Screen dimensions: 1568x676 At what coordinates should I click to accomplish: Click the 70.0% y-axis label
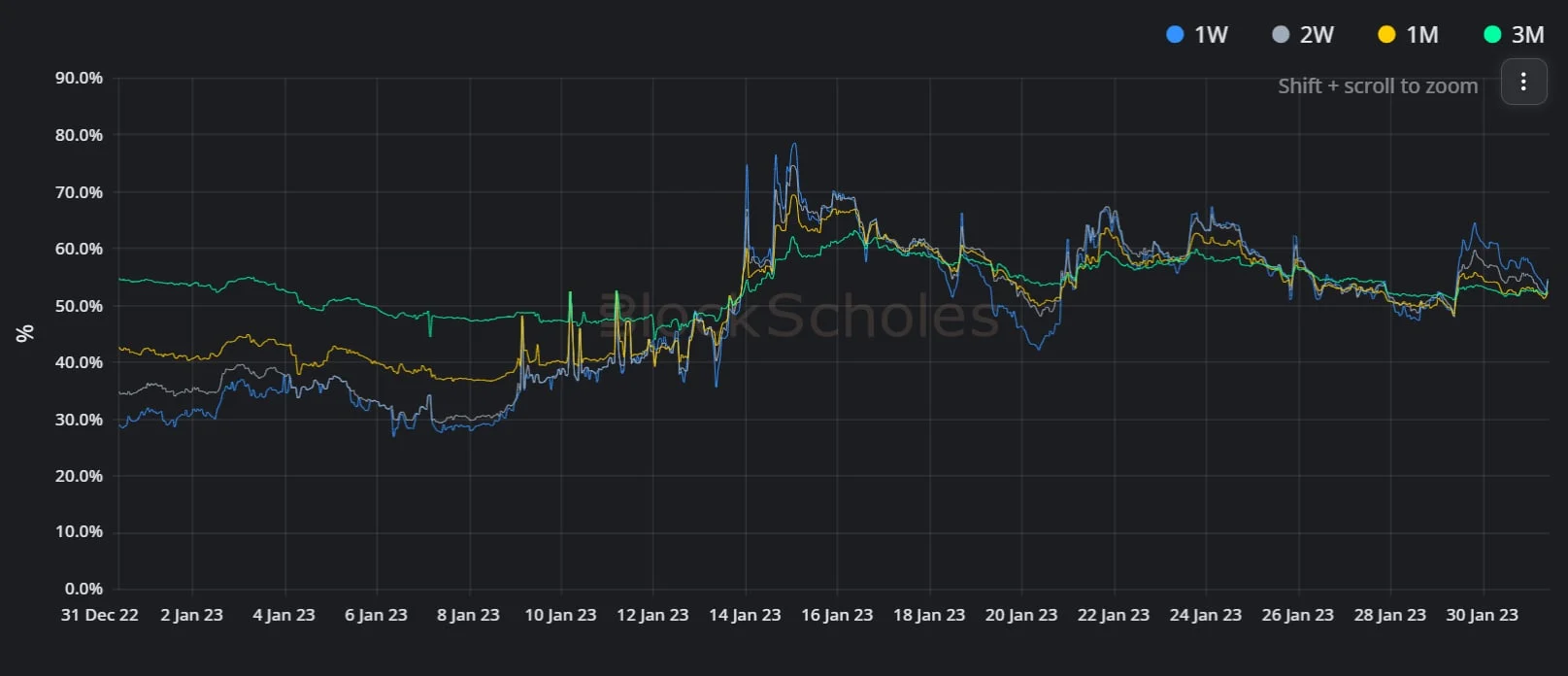tap(79, 192)
